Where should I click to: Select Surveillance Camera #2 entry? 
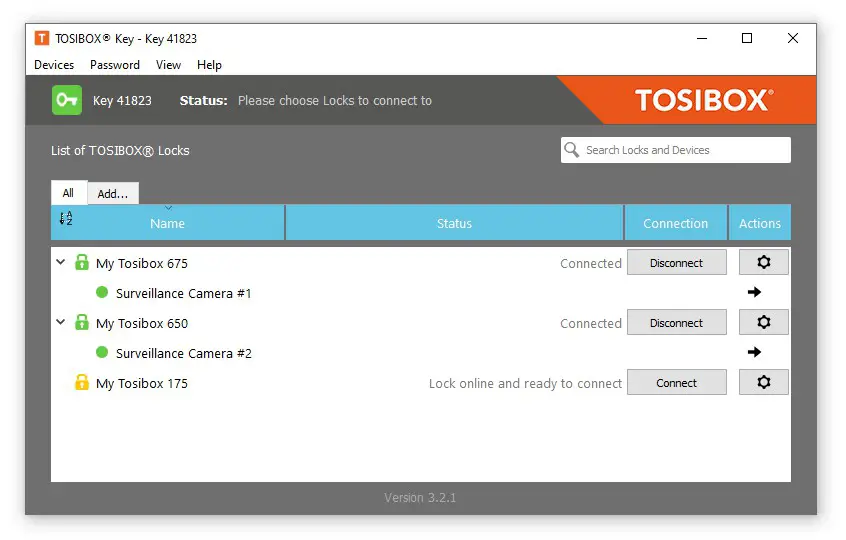coord(183,353)
